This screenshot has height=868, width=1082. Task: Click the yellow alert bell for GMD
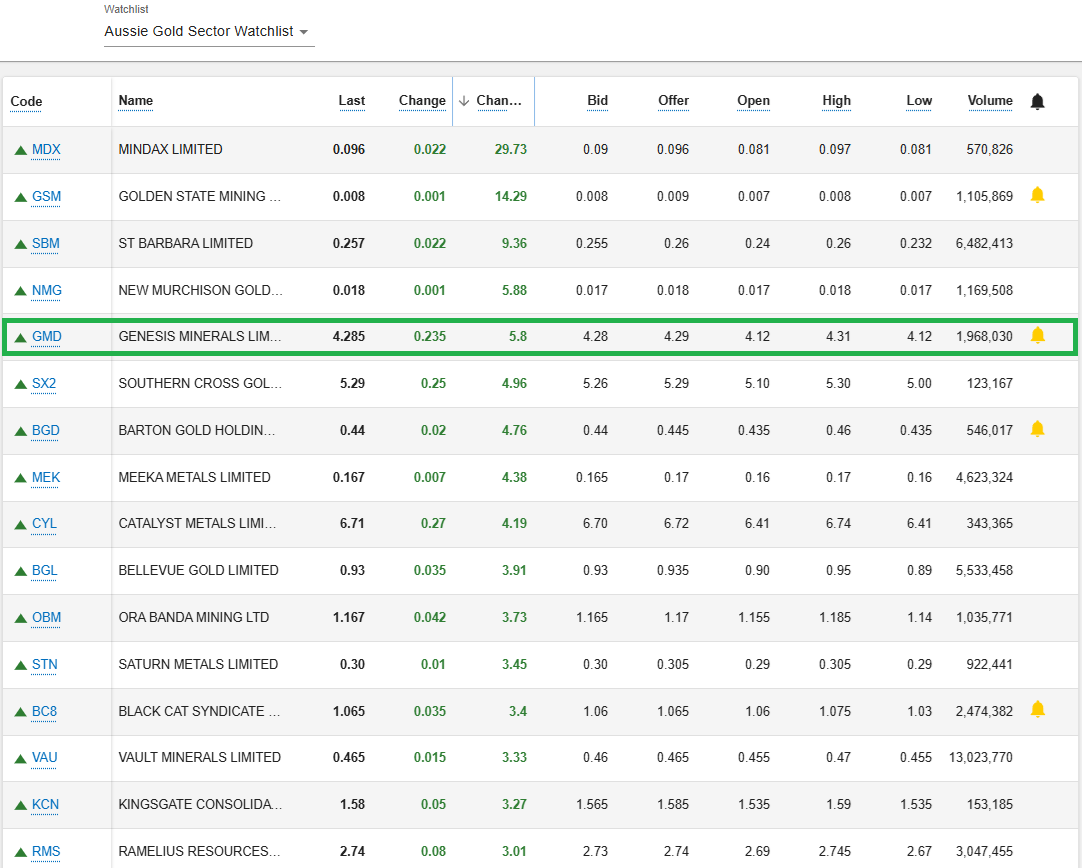click(x=1037, y=335)
